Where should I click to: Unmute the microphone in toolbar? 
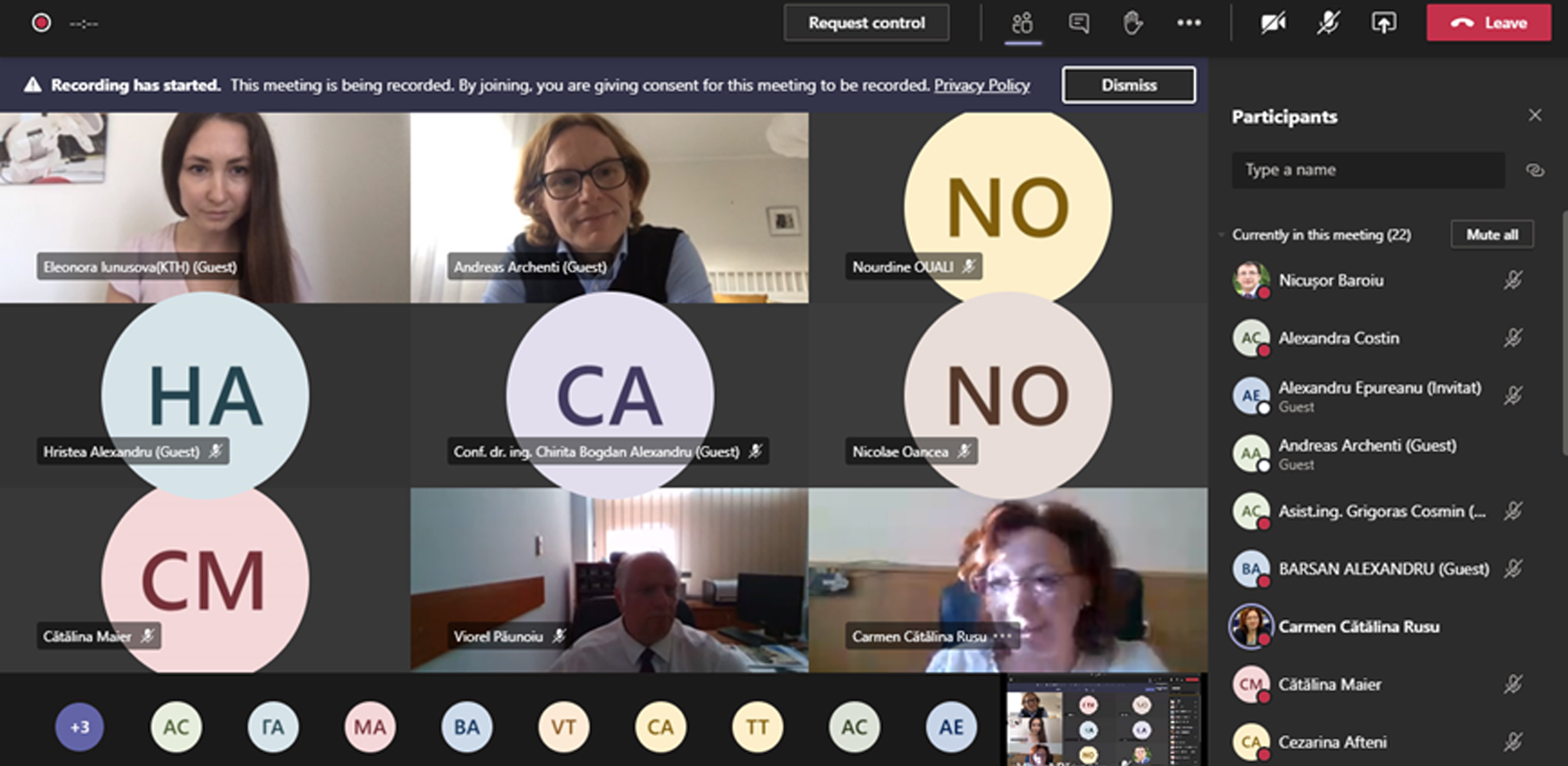[x=1328, y=23]
